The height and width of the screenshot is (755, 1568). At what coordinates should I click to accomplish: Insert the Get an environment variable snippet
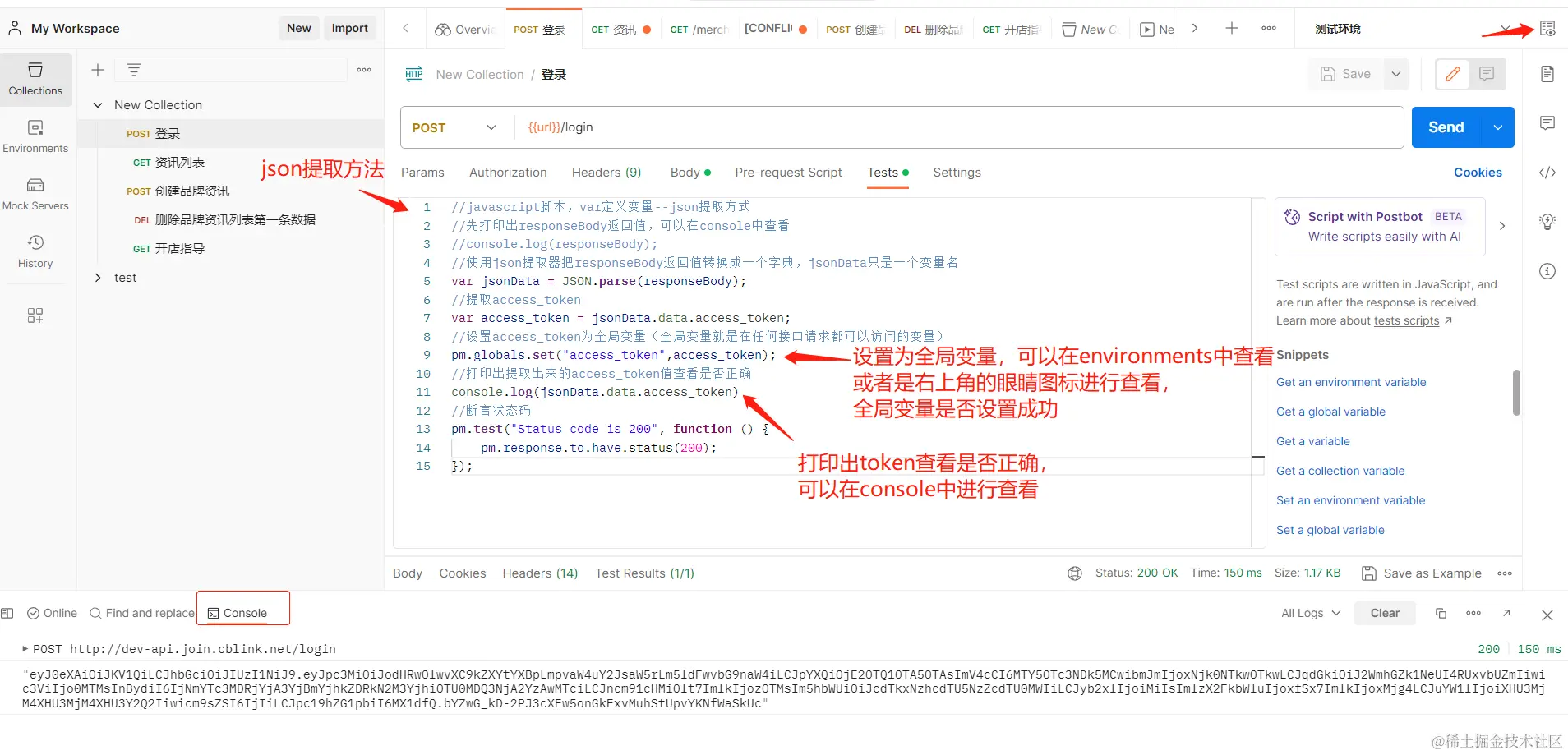1351,382
